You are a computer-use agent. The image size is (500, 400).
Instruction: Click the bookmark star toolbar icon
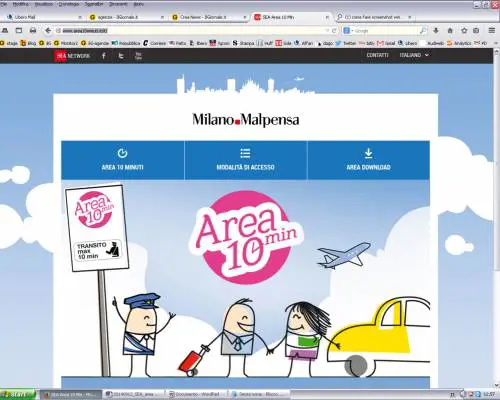(x=464, y=31)
